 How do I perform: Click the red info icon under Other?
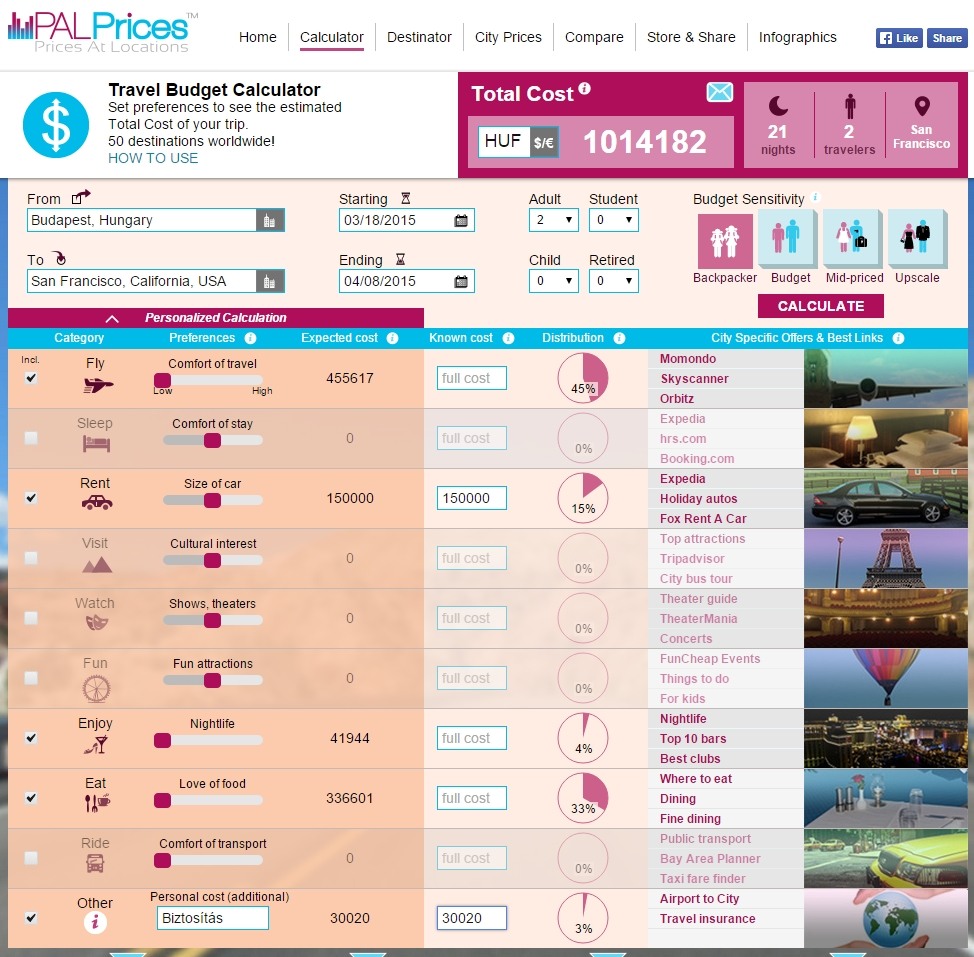pyautogui.click(x=95, y=923)
